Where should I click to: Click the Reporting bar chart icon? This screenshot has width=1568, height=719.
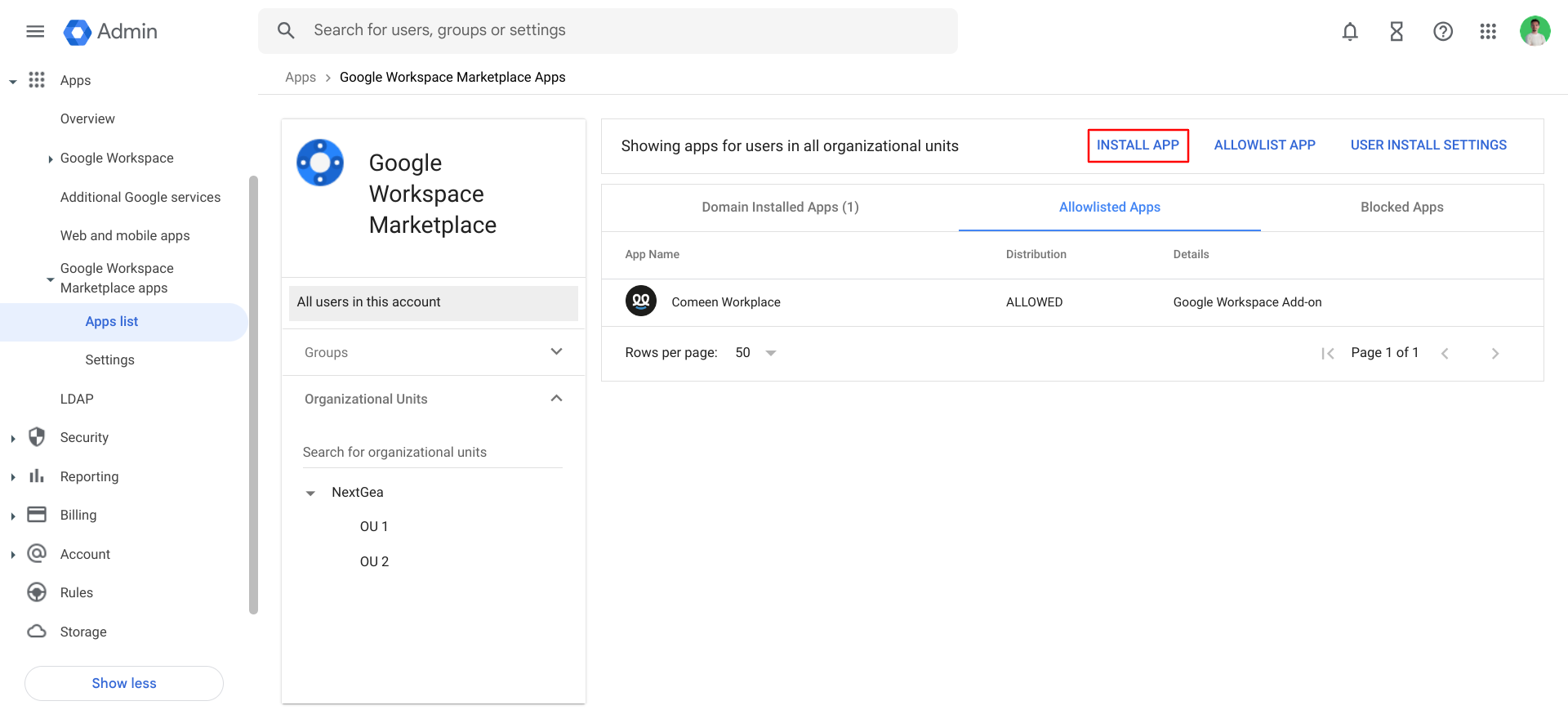pyautogui.click(x=37, y=476)
